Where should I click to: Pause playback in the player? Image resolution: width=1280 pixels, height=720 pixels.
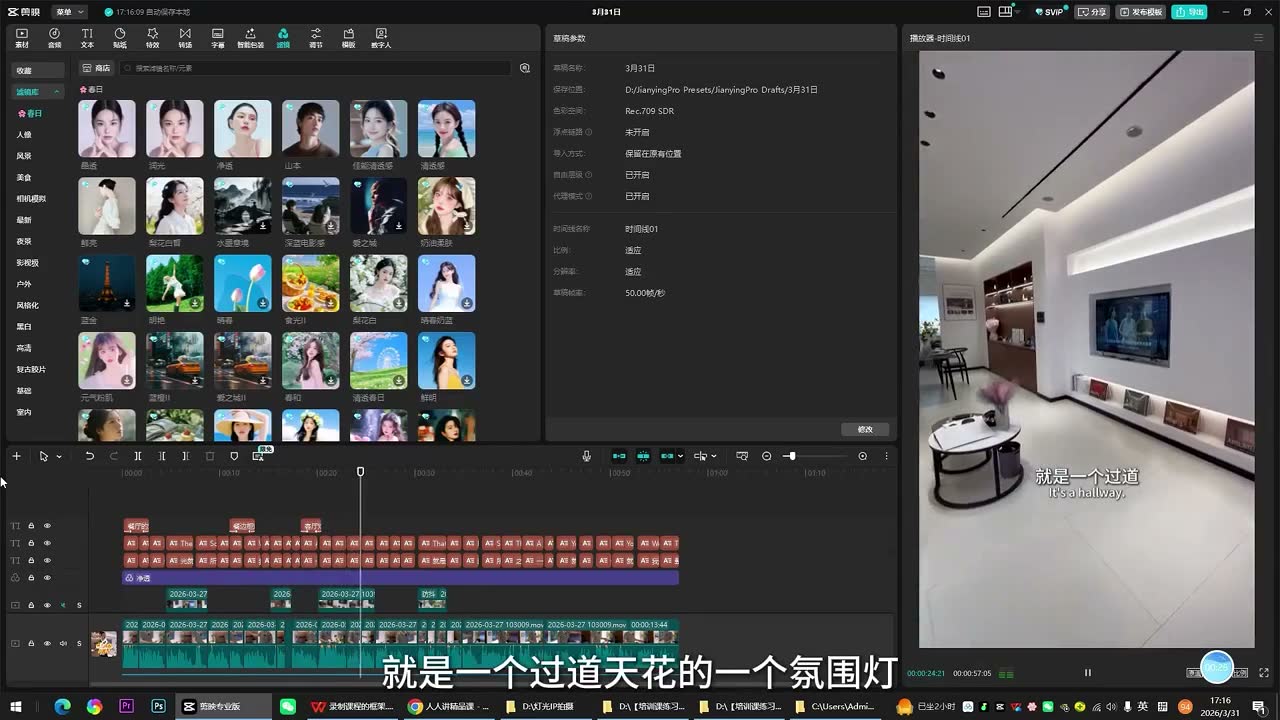point(1088,673)
